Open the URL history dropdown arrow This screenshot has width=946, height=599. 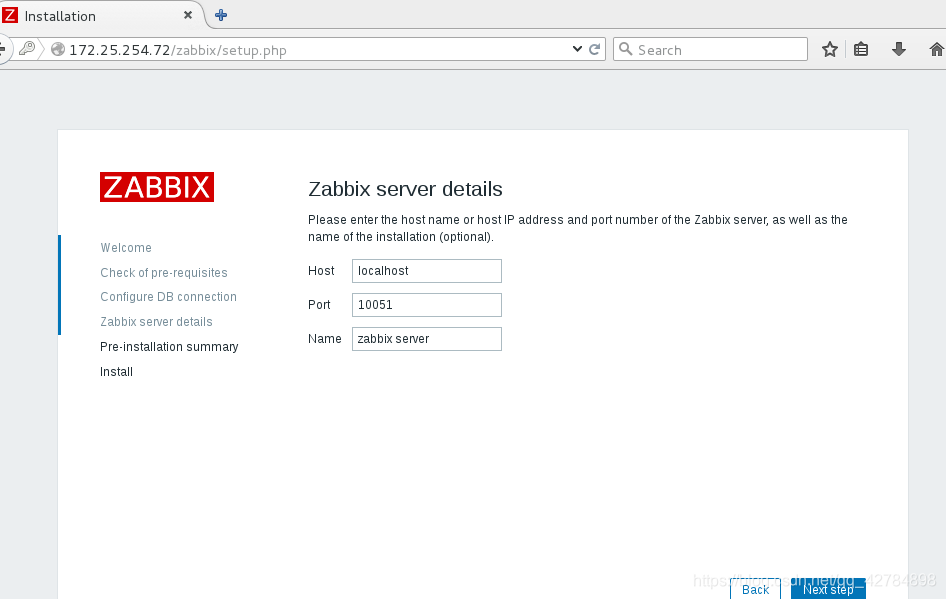[x=577, y=49]
